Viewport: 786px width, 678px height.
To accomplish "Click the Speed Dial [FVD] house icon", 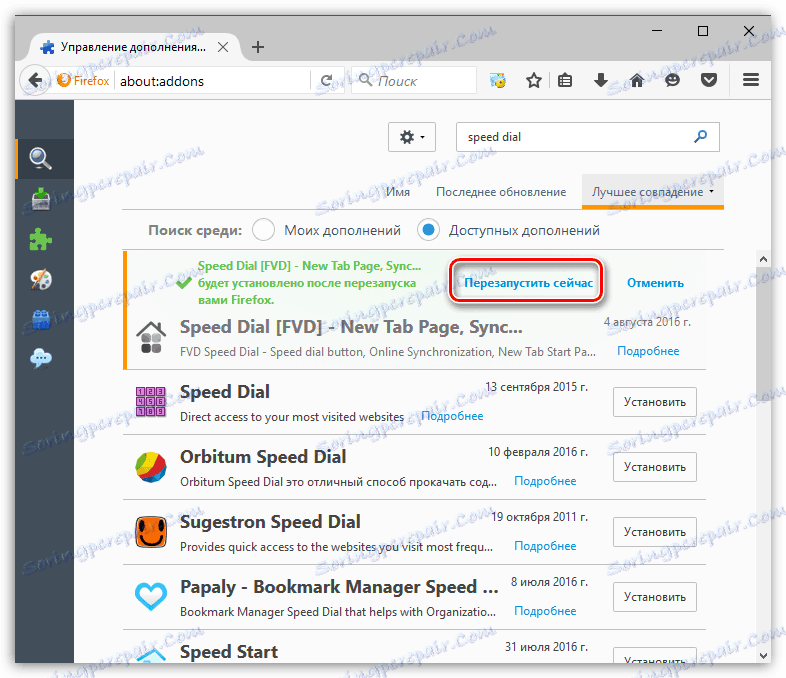I will 151,337.
